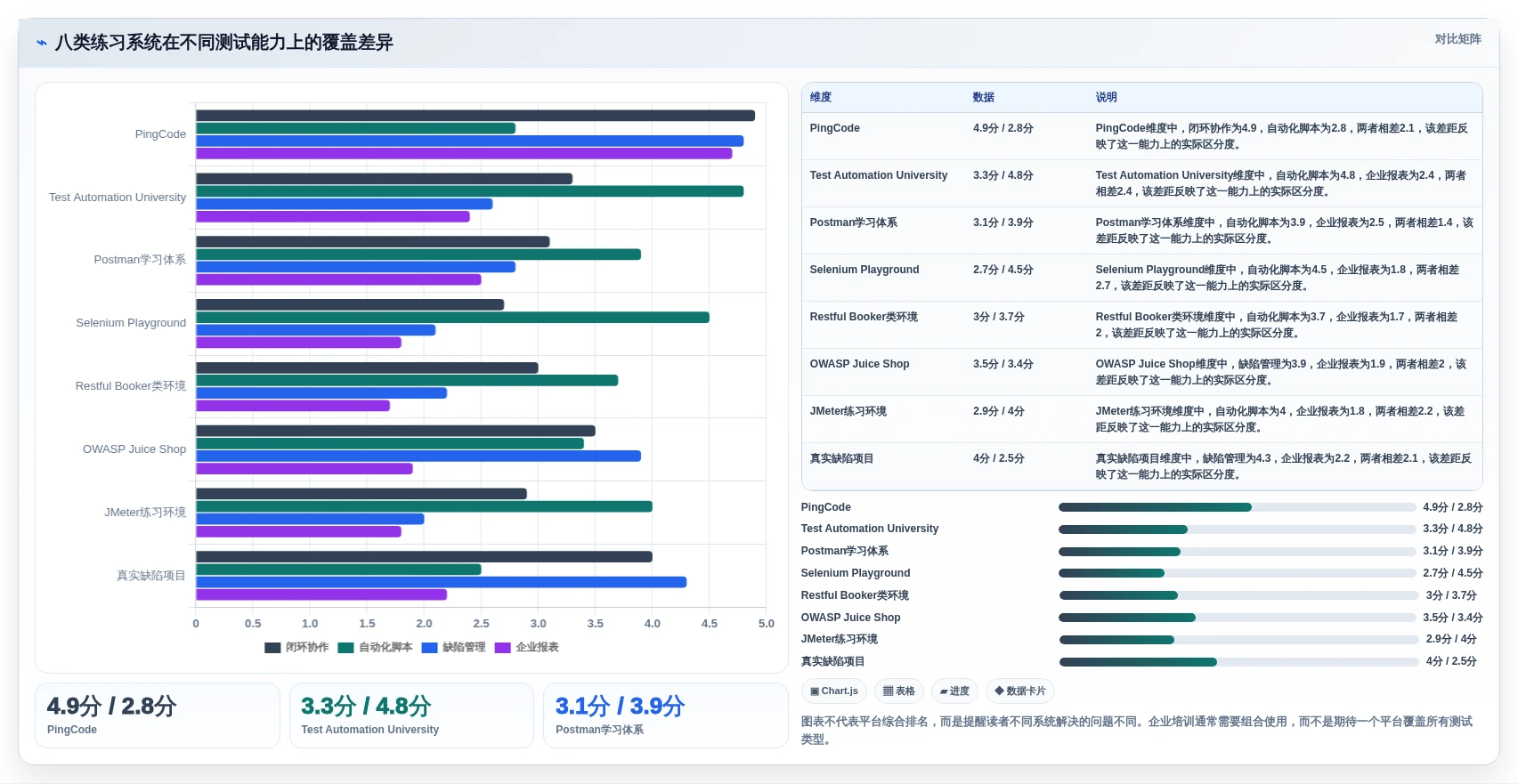The height and width of the screenshot is (784, 1518).
Task: Open the Postman学习体系 summary card
Action: (666, 715)
